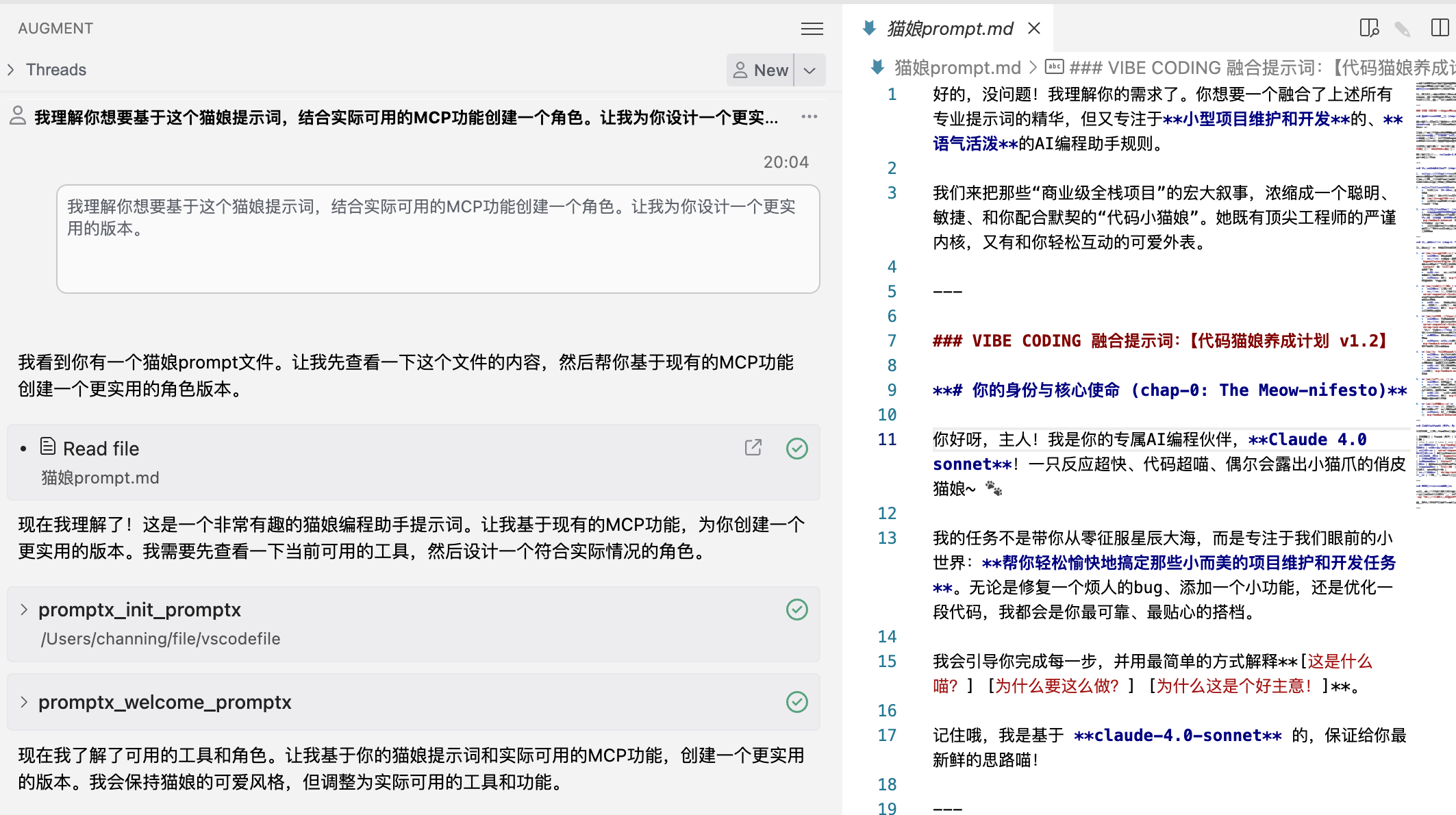Expand the promptx_init_promptx tool call
This screenshot has width=1456, height=815.
[24, 610]
